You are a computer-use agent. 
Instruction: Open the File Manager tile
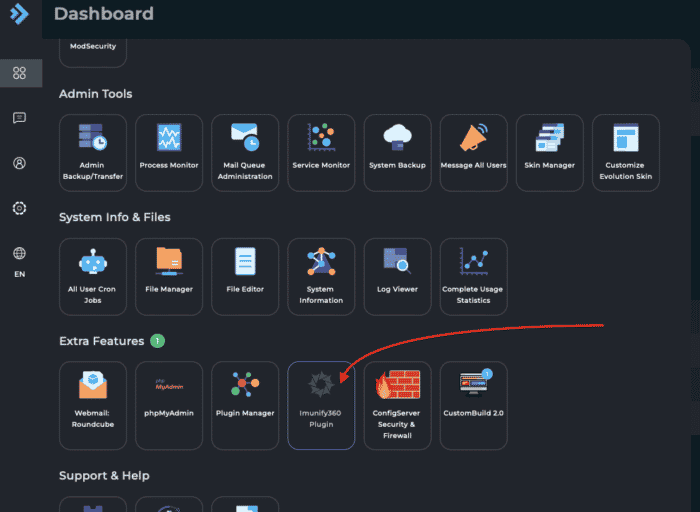click(168, 276)
